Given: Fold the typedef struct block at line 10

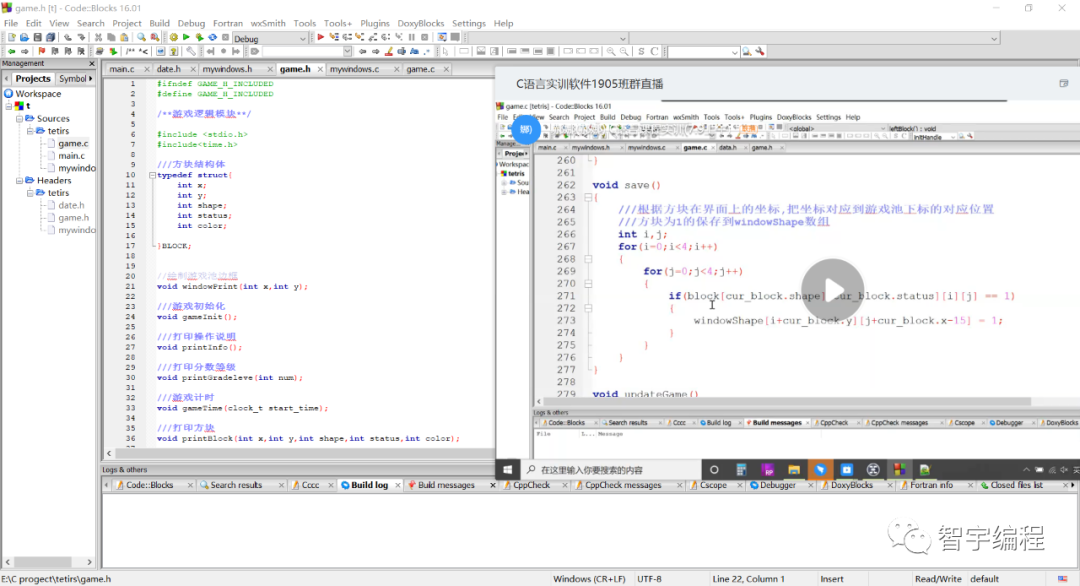Looking at the screenshot, I should pyautogui.click(x=152, y=175).
